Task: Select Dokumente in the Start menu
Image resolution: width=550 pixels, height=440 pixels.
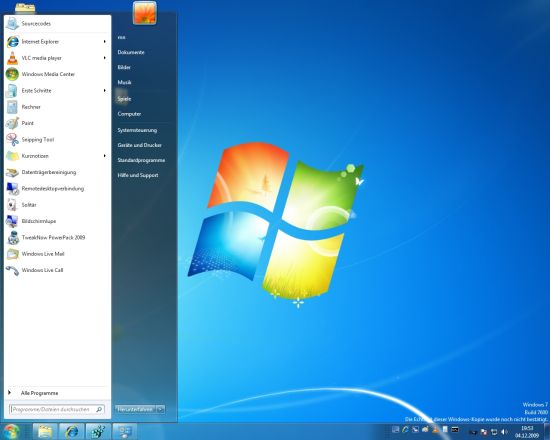Action: [131, 52]
